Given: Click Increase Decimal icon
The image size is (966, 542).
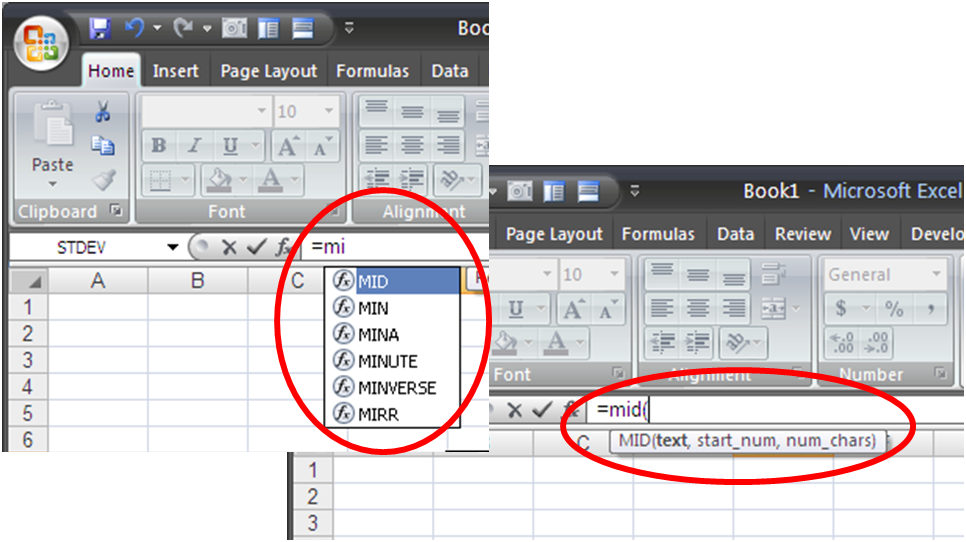Looking at the screenshot, I should click(842, 342).
